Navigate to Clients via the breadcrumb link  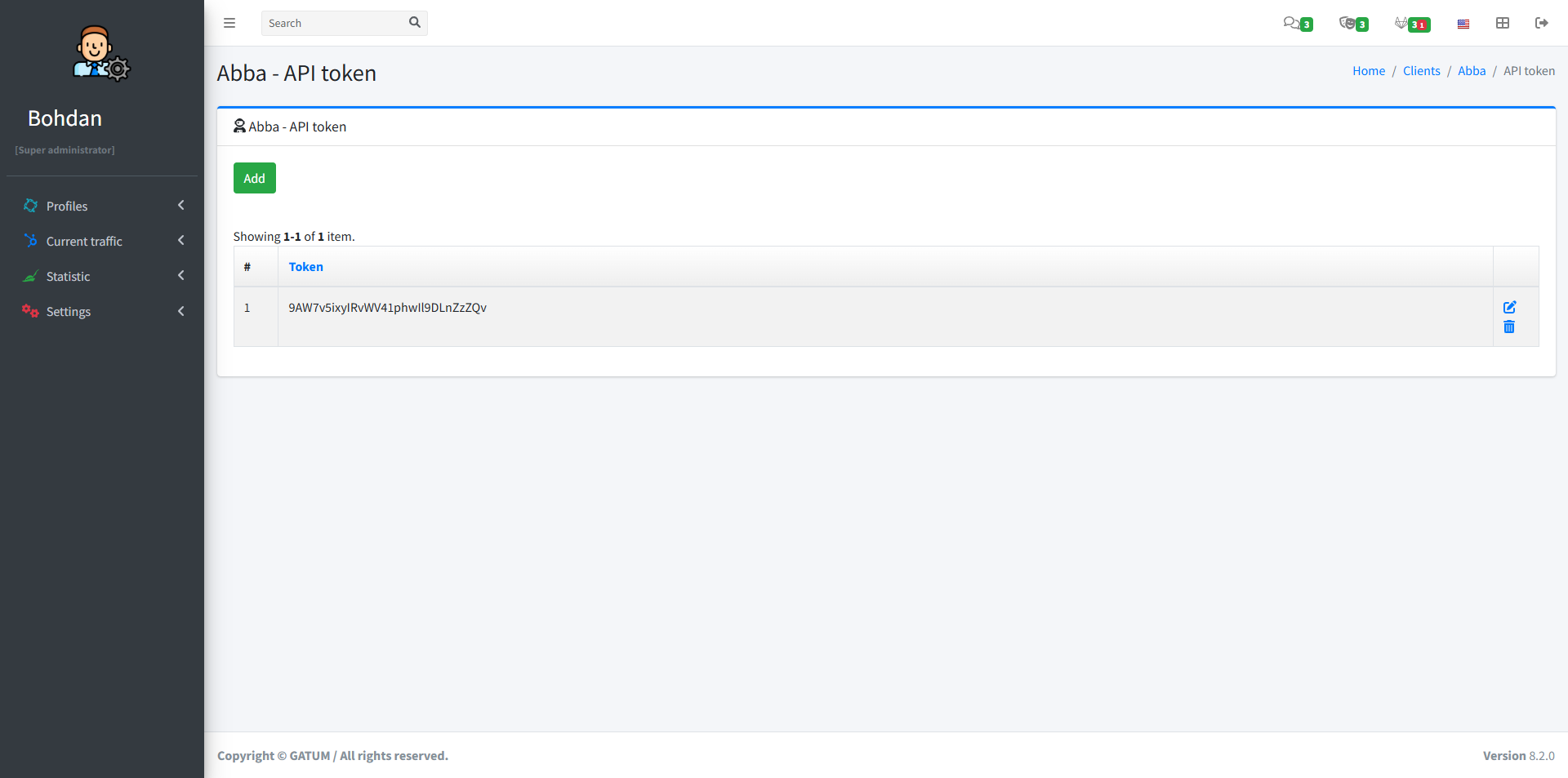[x=1421, y=70]
